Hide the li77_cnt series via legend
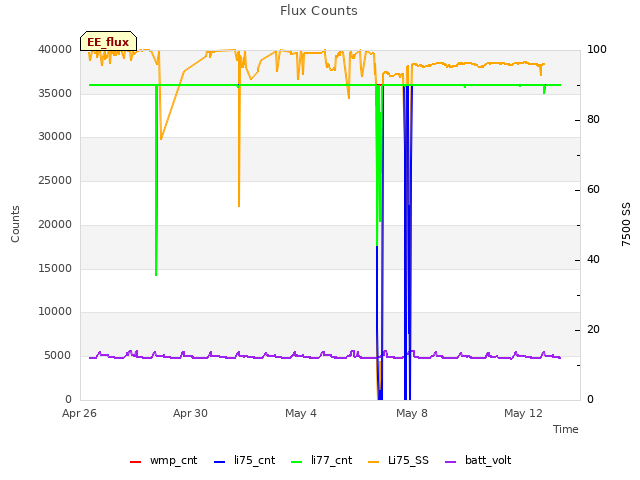This screenshot has height=480, width=640. click(321, 461)
